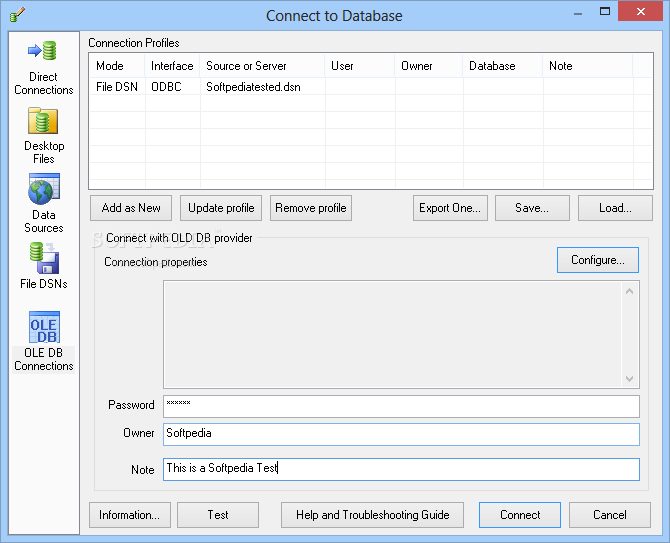
Task: Open Help and Troubleshooting Guide
Action: pyautogui.click(x=372, y=515)
